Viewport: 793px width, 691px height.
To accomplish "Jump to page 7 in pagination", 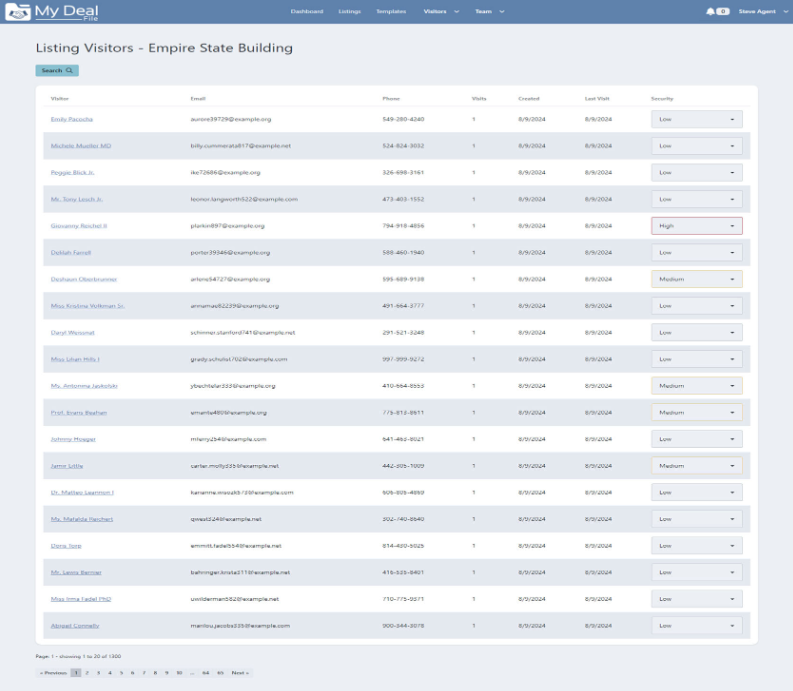I will click(144, 673).
